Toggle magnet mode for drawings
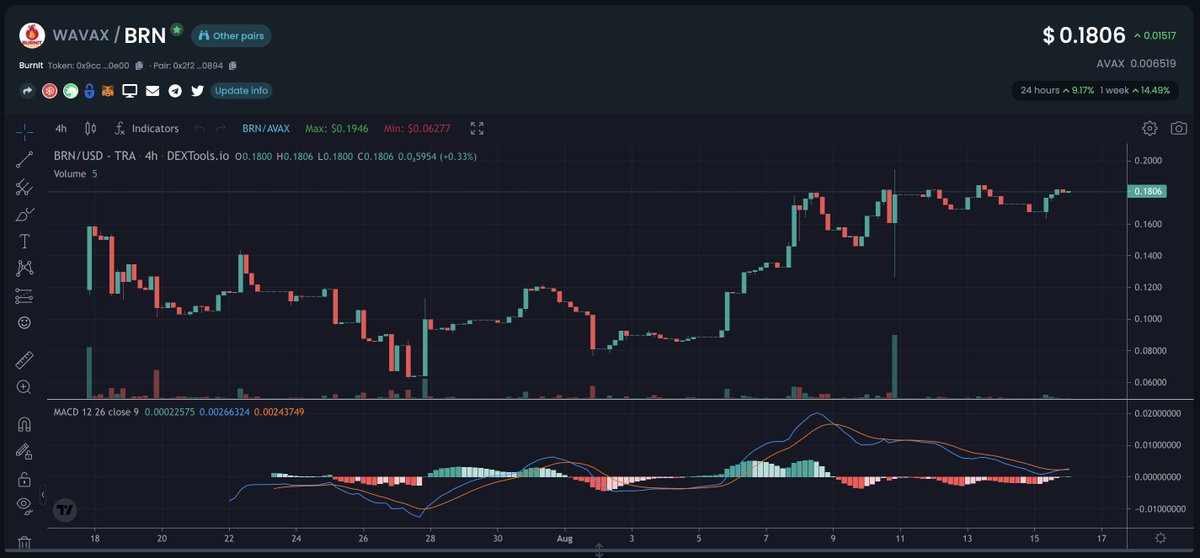Screen dimensions: 1200x558 (25, 424)
